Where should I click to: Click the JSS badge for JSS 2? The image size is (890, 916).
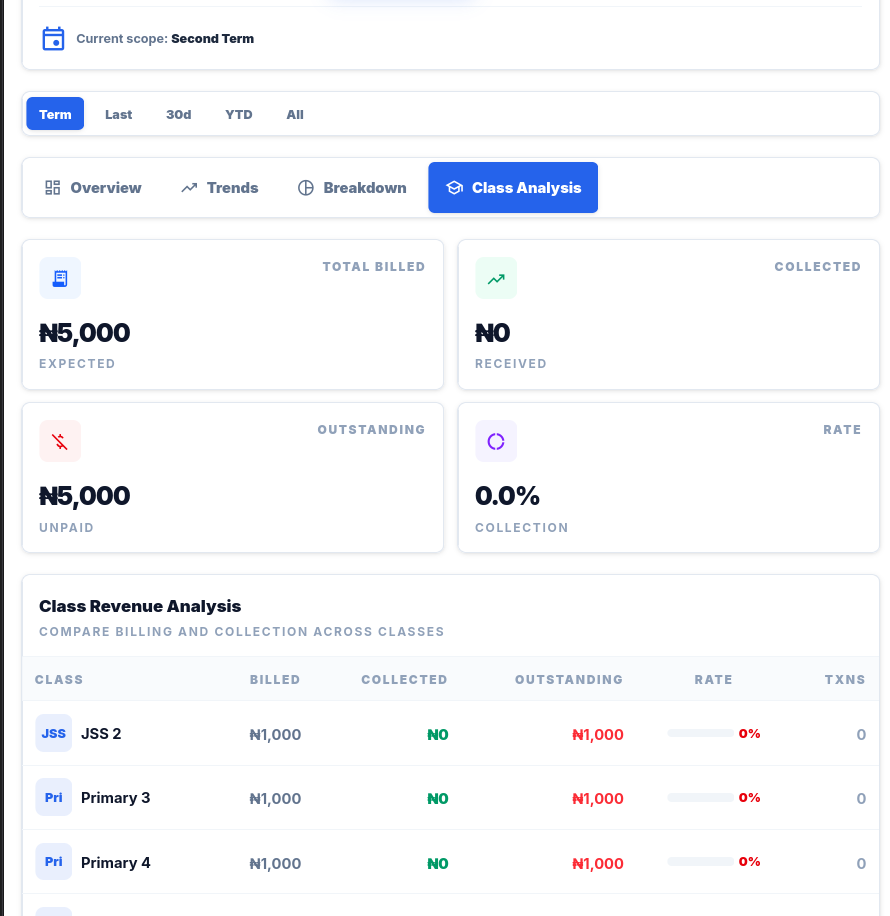point(54,733)
